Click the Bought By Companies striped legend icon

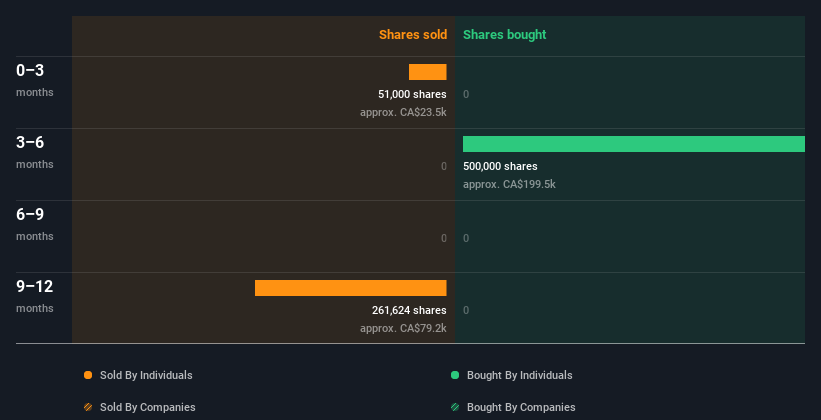[x=455, y=407]
